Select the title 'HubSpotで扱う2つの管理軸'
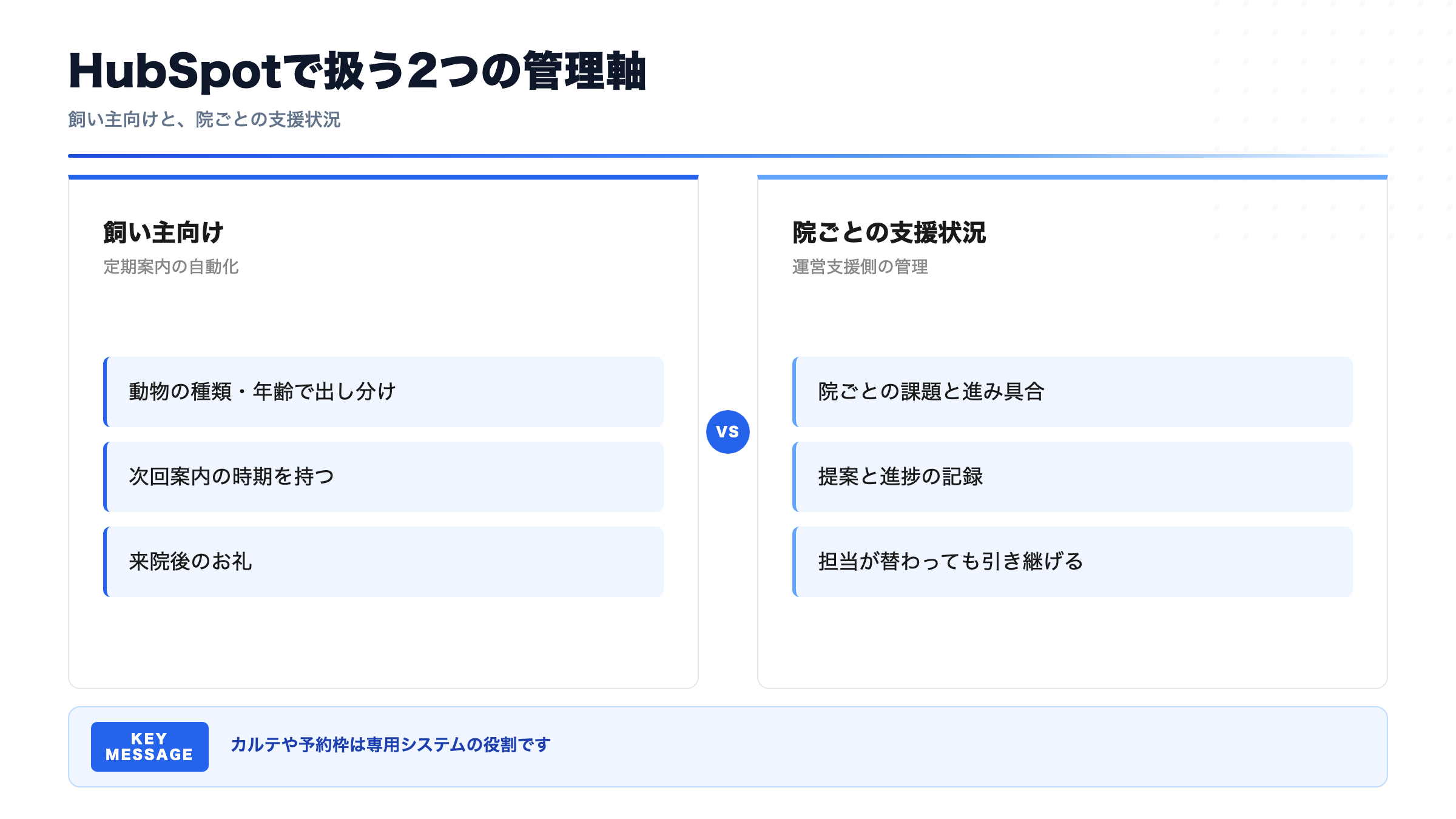The width and height of the screenshot is (1456, 819). coord(357,72)
